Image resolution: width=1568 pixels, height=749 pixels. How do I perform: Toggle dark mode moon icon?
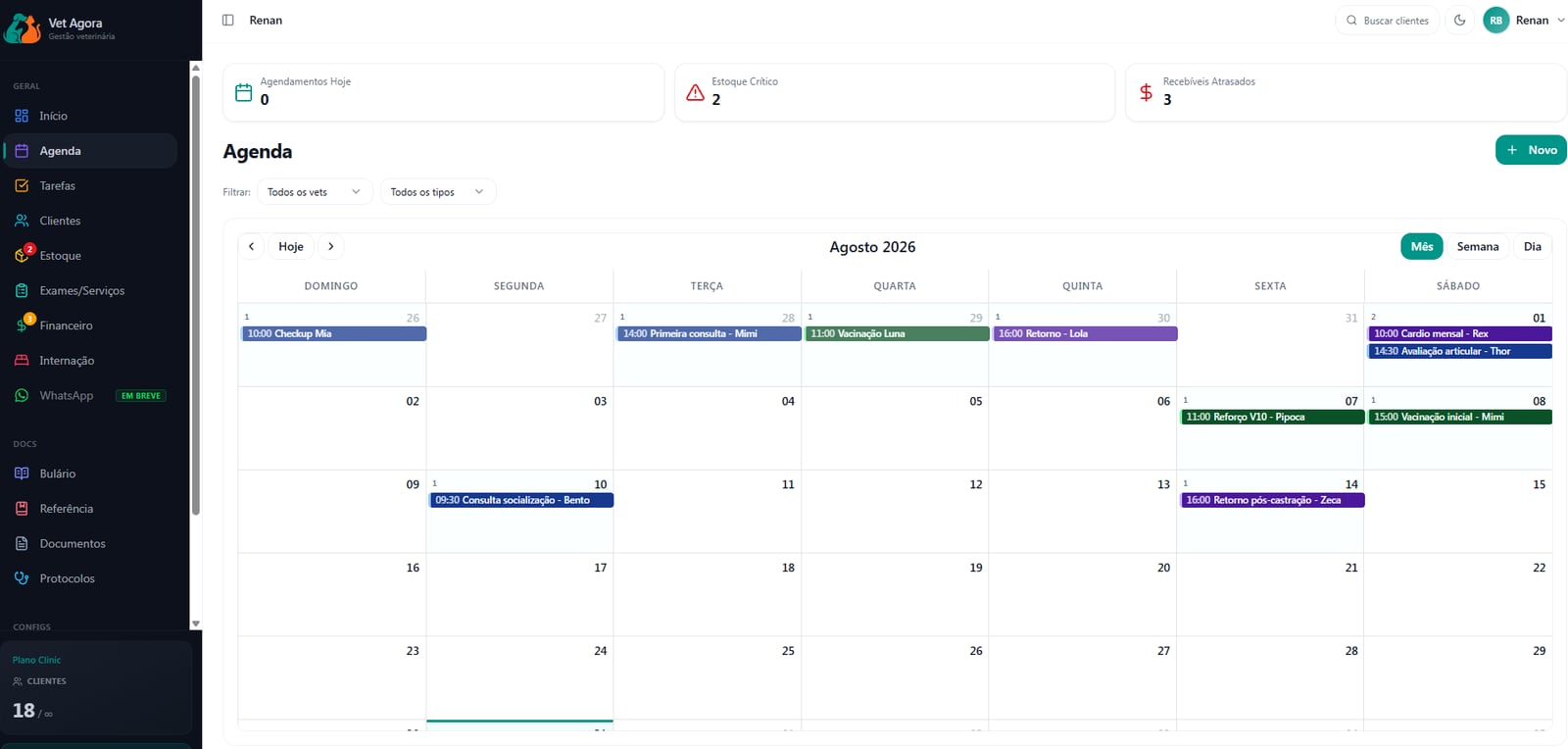point(1459,20)
